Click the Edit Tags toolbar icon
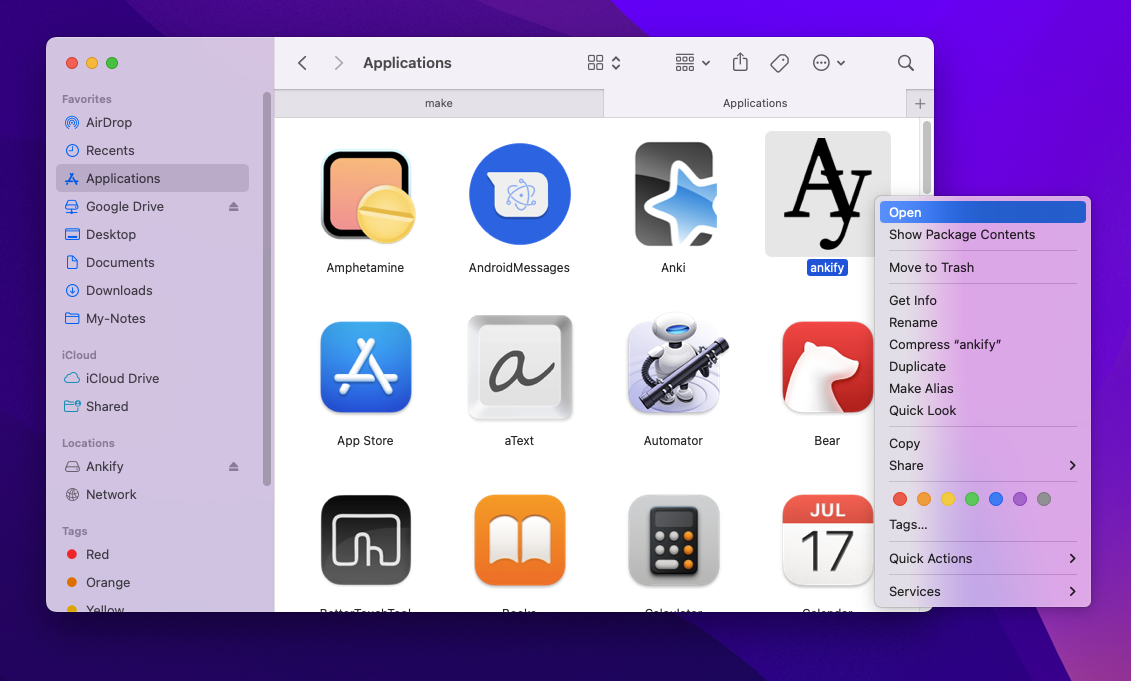Screen dimensions: 1131x681 click(779, 63)
